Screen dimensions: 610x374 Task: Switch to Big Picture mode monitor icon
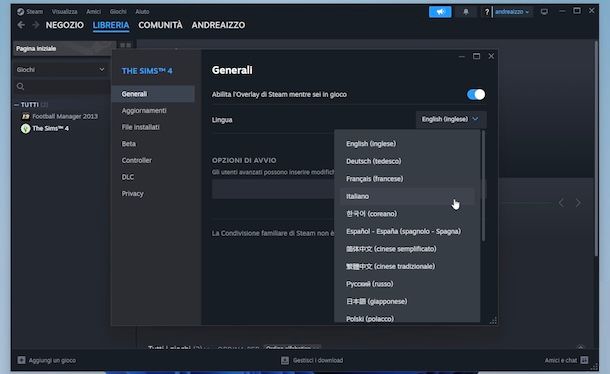[544, 12]
